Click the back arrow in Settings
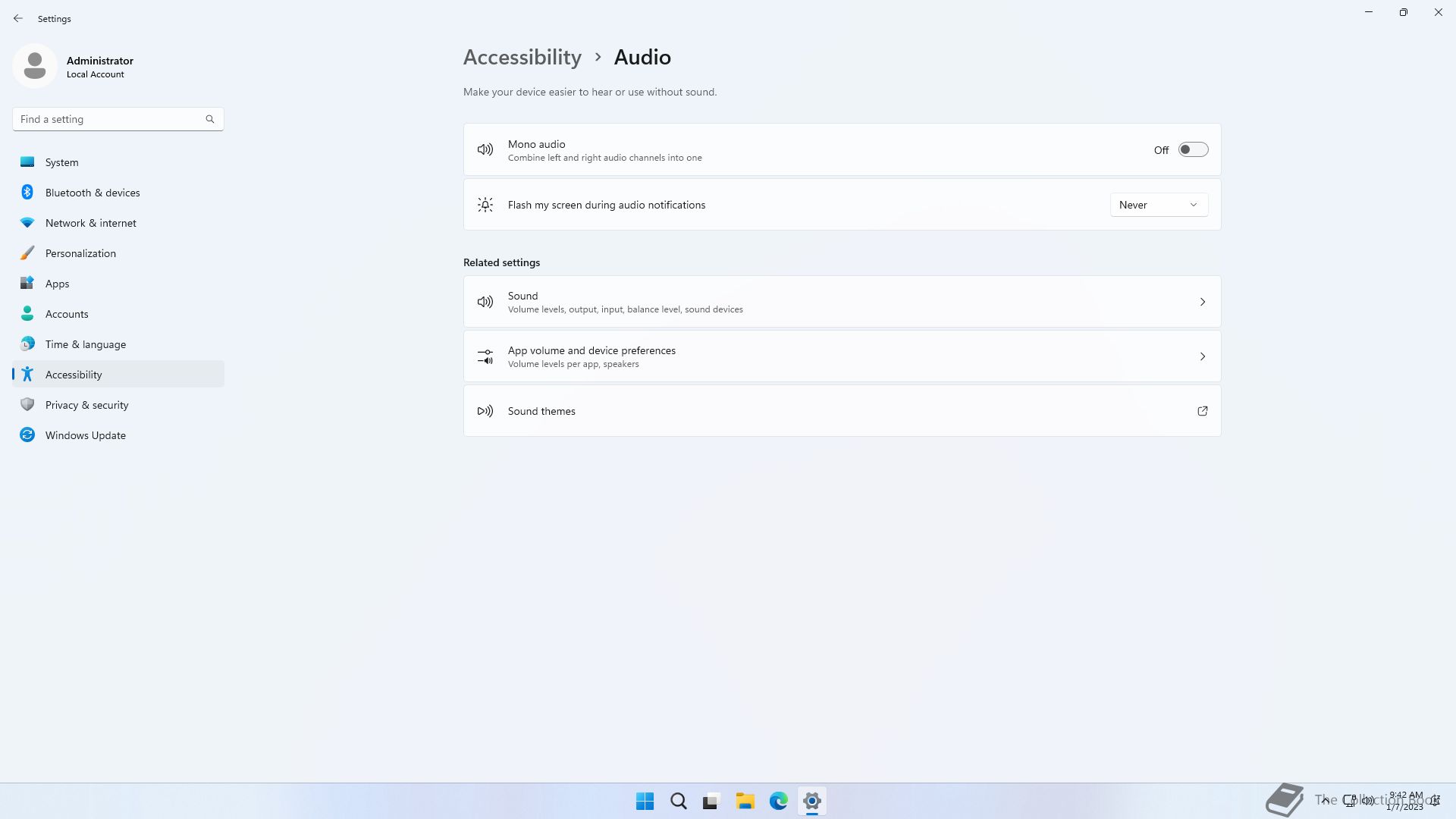The image size is (1456, 819). (x=18, y=18)
